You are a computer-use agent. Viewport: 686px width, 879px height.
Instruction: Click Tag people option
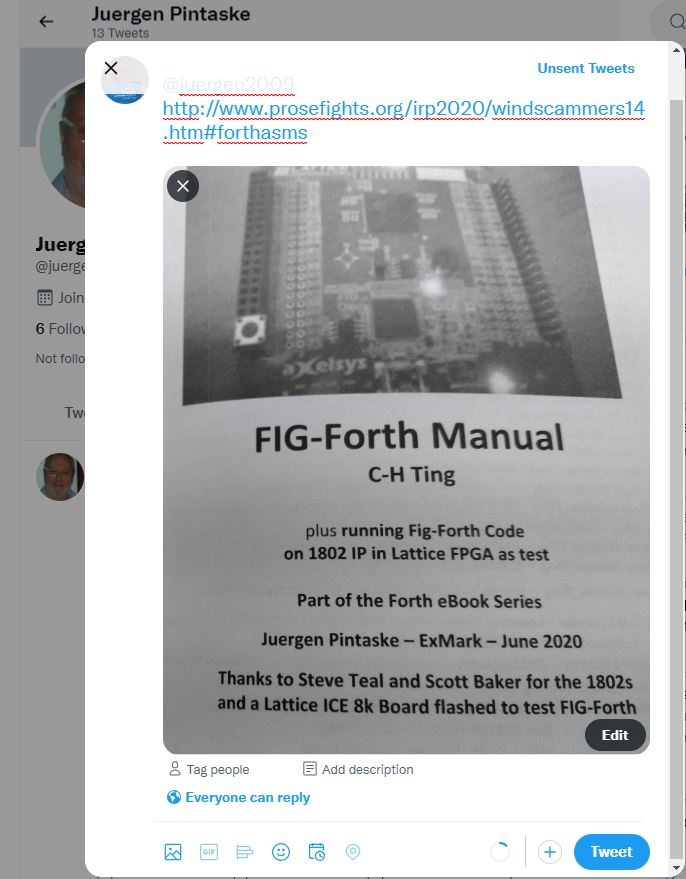(209, 769)
